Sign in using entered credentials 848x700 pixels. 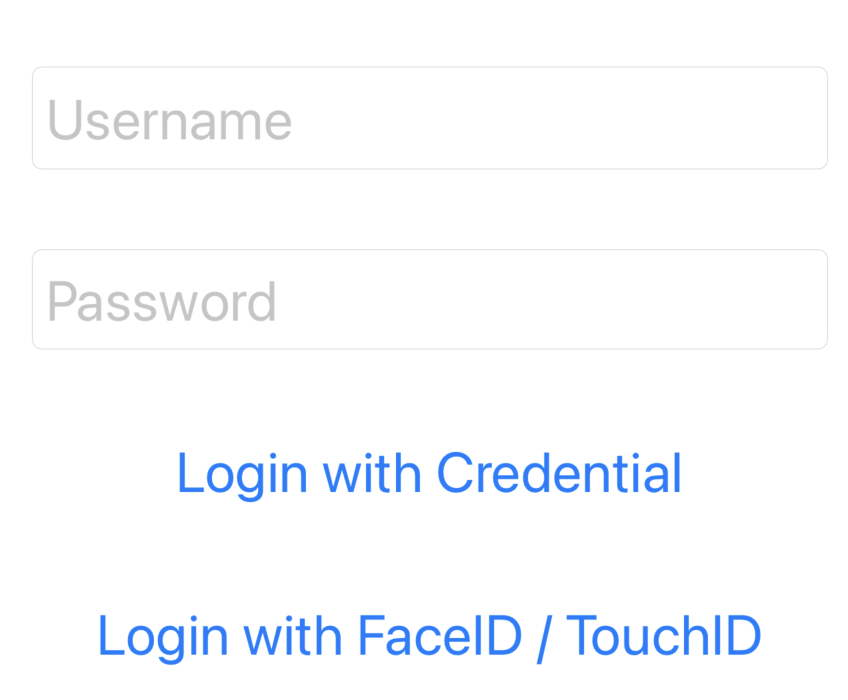[429, 473]
